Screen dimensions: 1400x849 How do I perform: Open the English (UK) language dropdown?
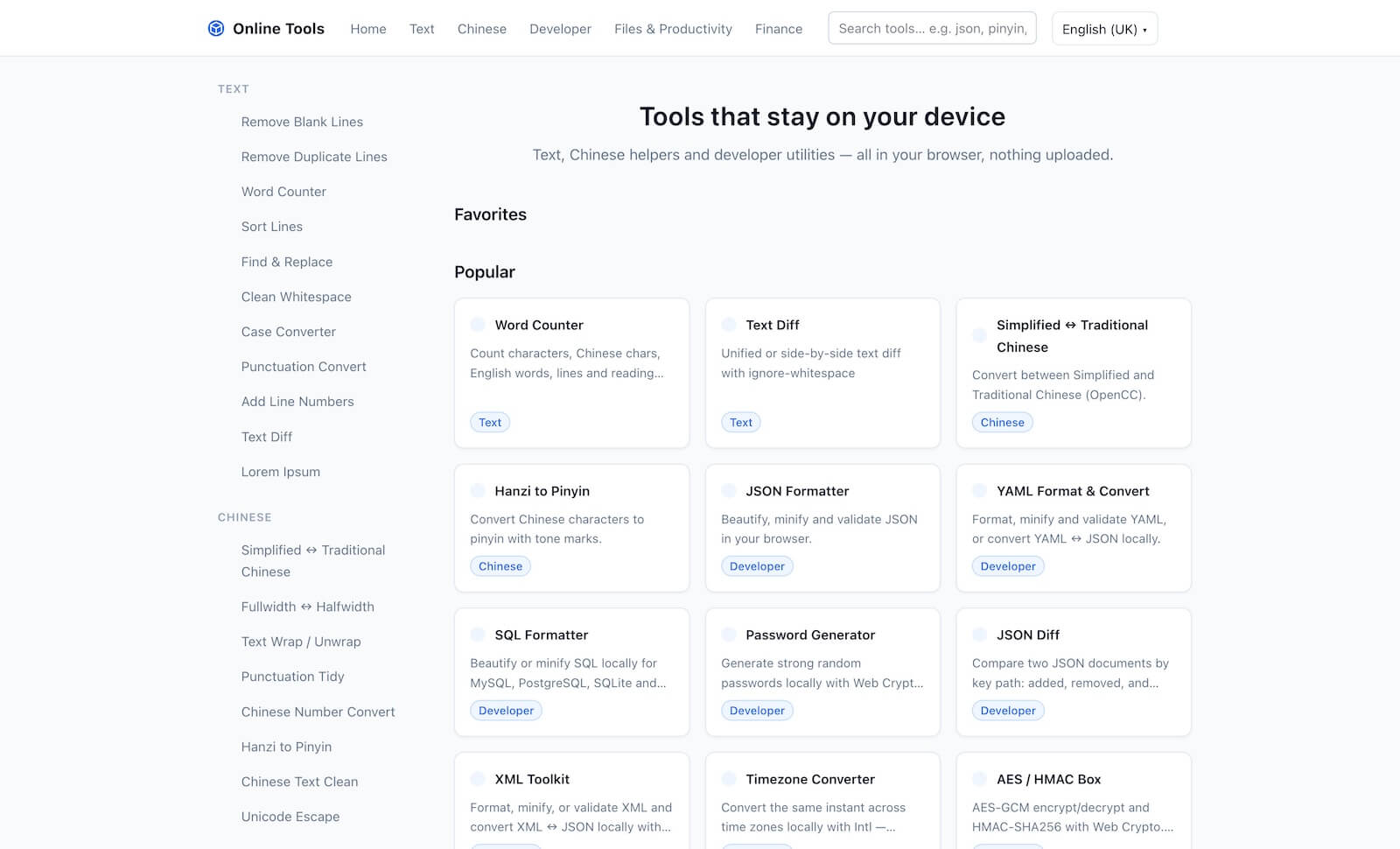1104,29
